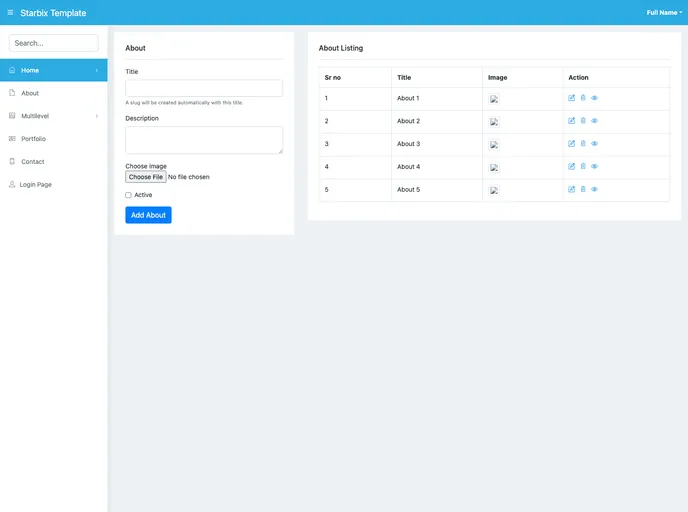Click the About 1 image thumbnail
Screen dimensions: 688x512
[494, 99]
